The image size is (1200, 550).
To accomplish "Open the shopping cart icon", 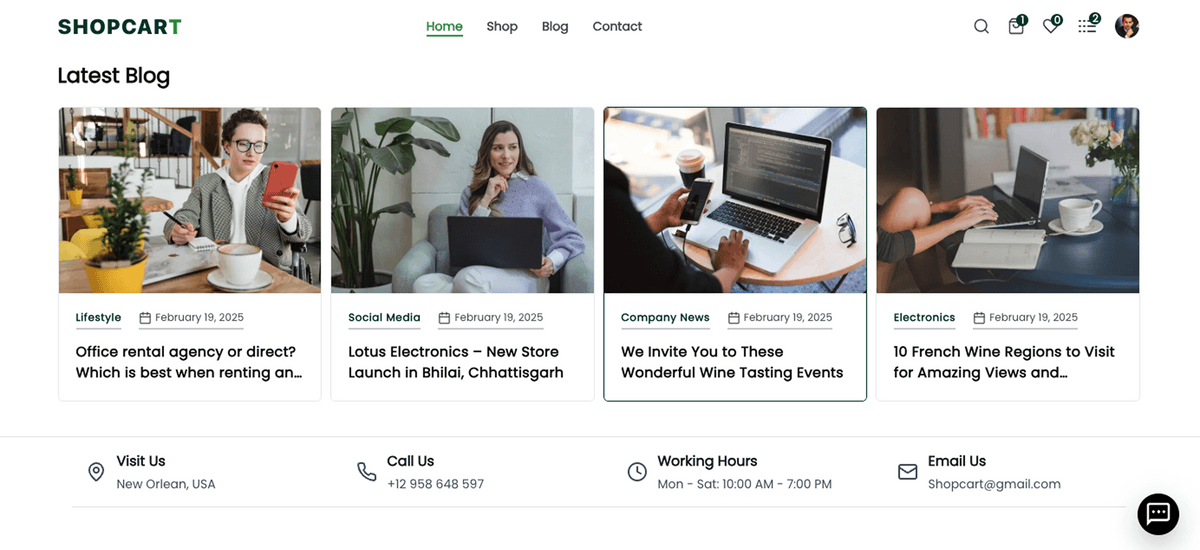I will click(1016, 27).
